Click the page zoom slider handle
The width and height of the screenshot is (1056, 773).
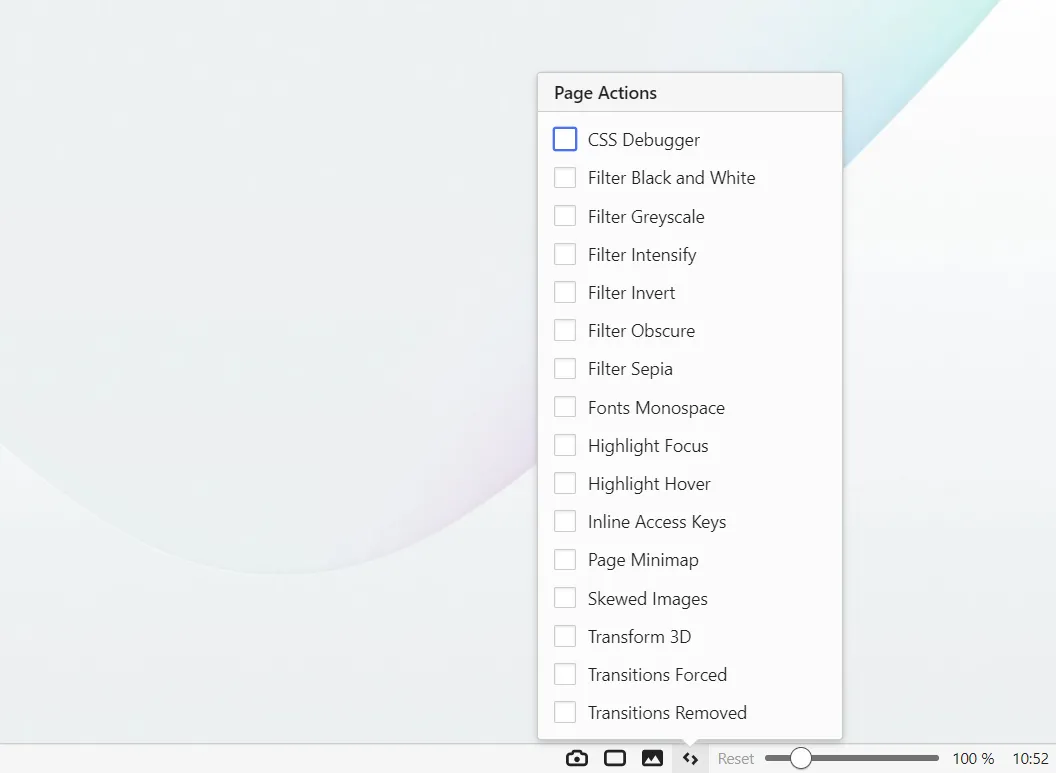[800, 758]
